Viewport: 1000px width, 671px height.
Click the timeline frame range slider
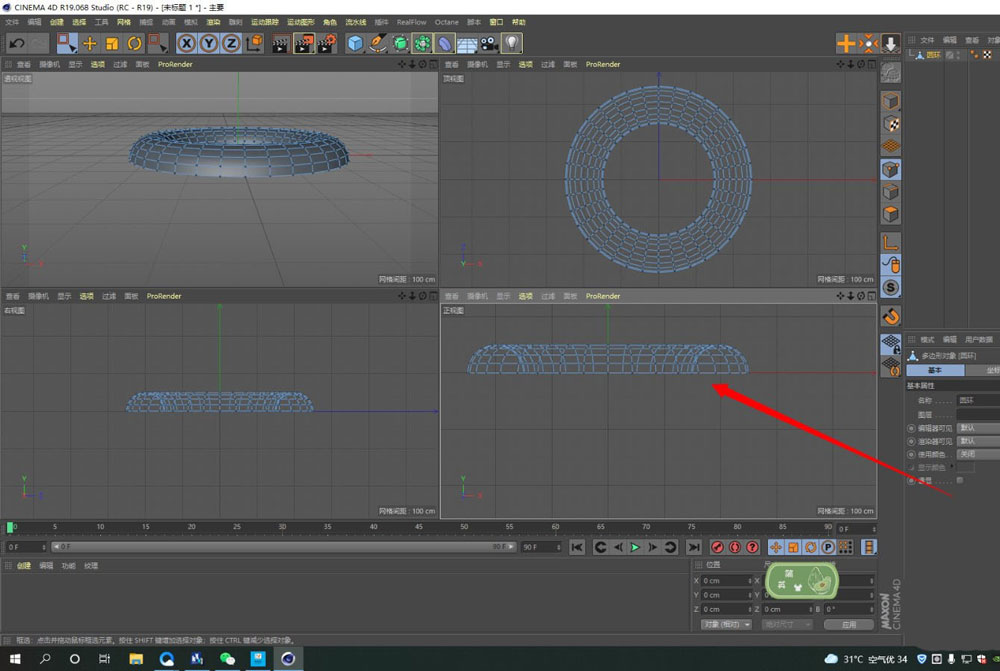[280, 547]
